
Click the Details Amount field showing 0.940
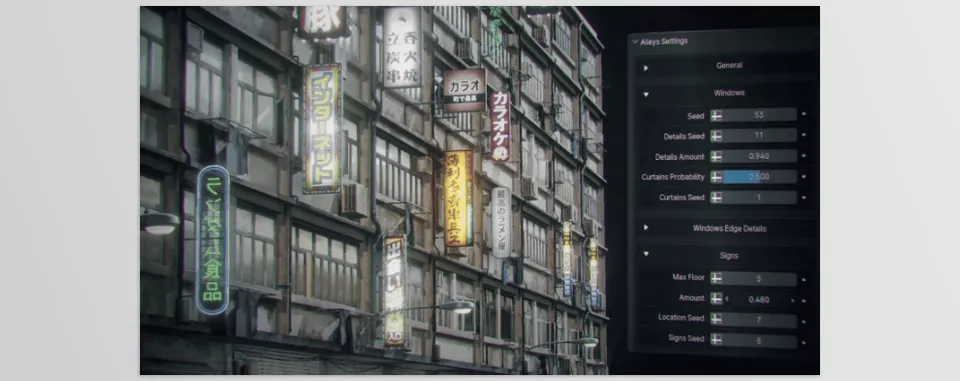coord(759,156)
